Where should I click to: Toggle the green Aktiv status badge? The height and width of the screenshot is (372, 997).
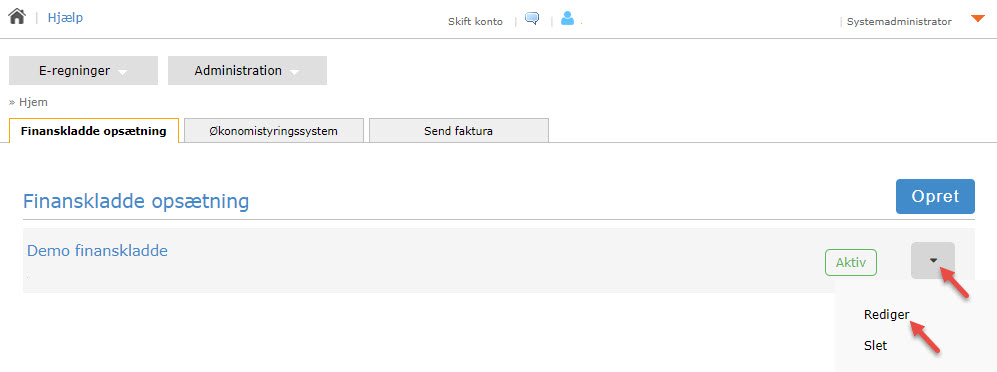[851, 263]
